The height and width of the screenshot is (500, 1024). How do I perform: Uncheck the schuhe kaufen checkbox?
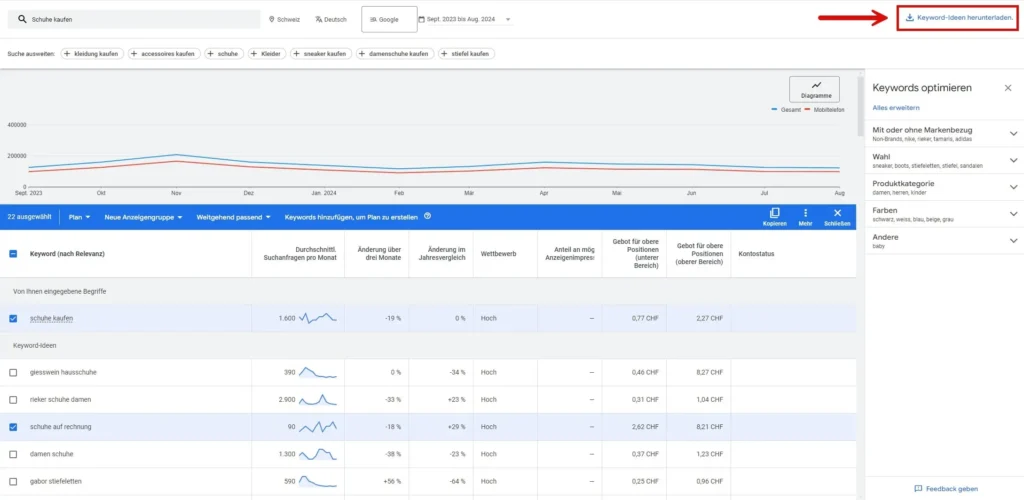pyautogui.click(x=13, y=318)
